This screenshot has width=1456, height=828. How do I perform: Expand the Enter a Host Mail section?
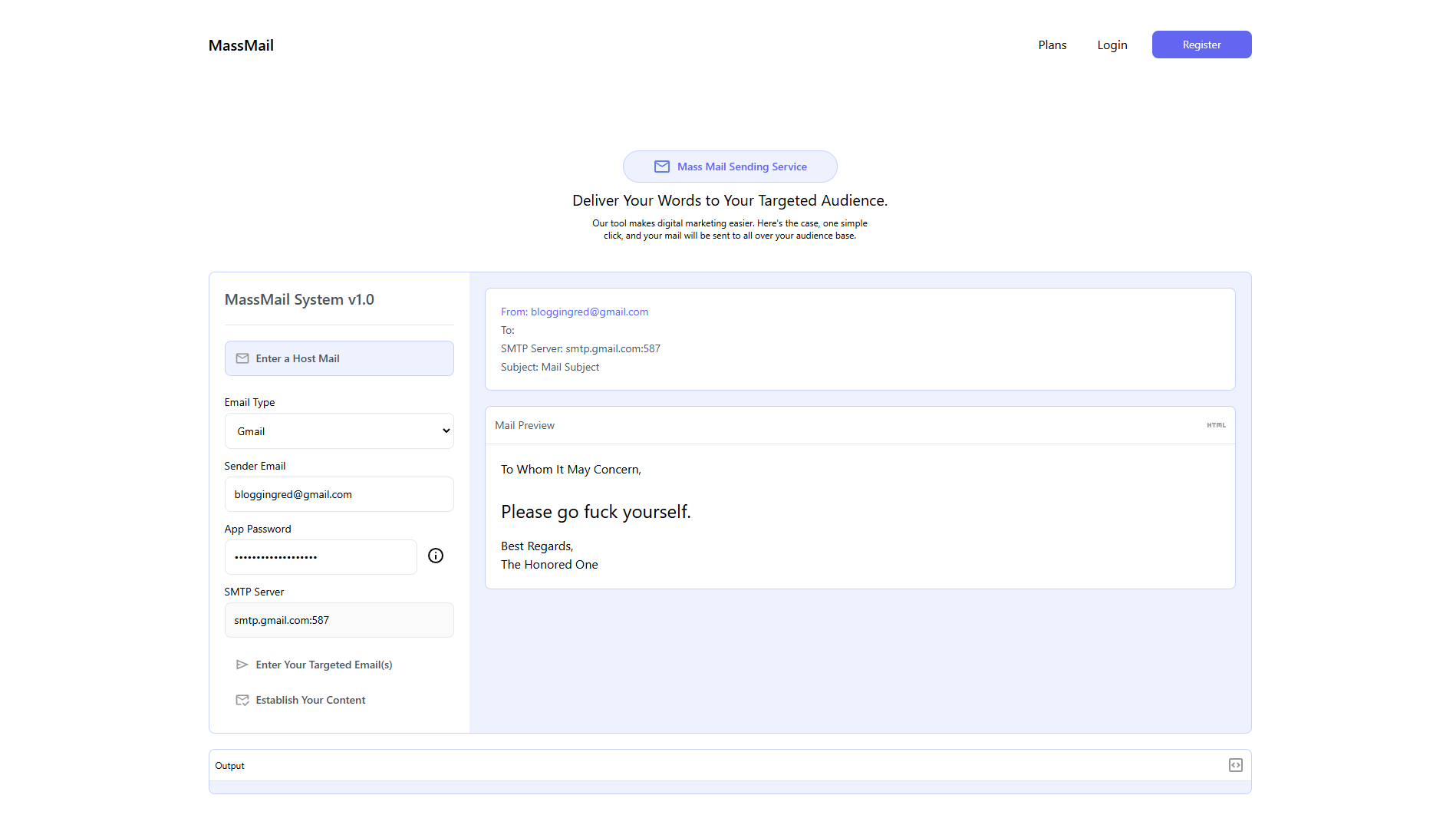click(339, 358)
